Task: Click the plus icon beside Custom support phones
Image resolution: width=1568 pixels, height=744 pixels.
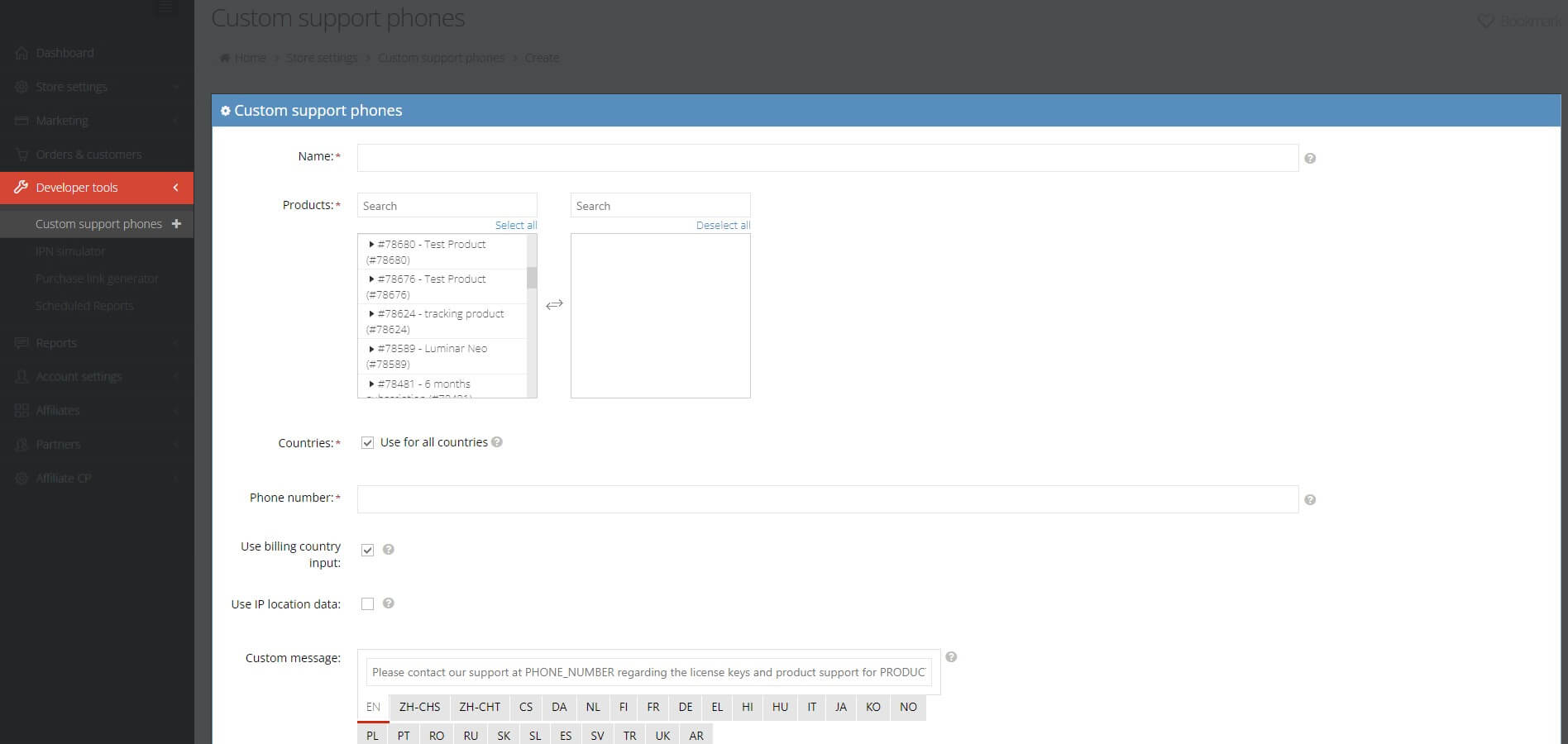Action: [x=175, y=223]
